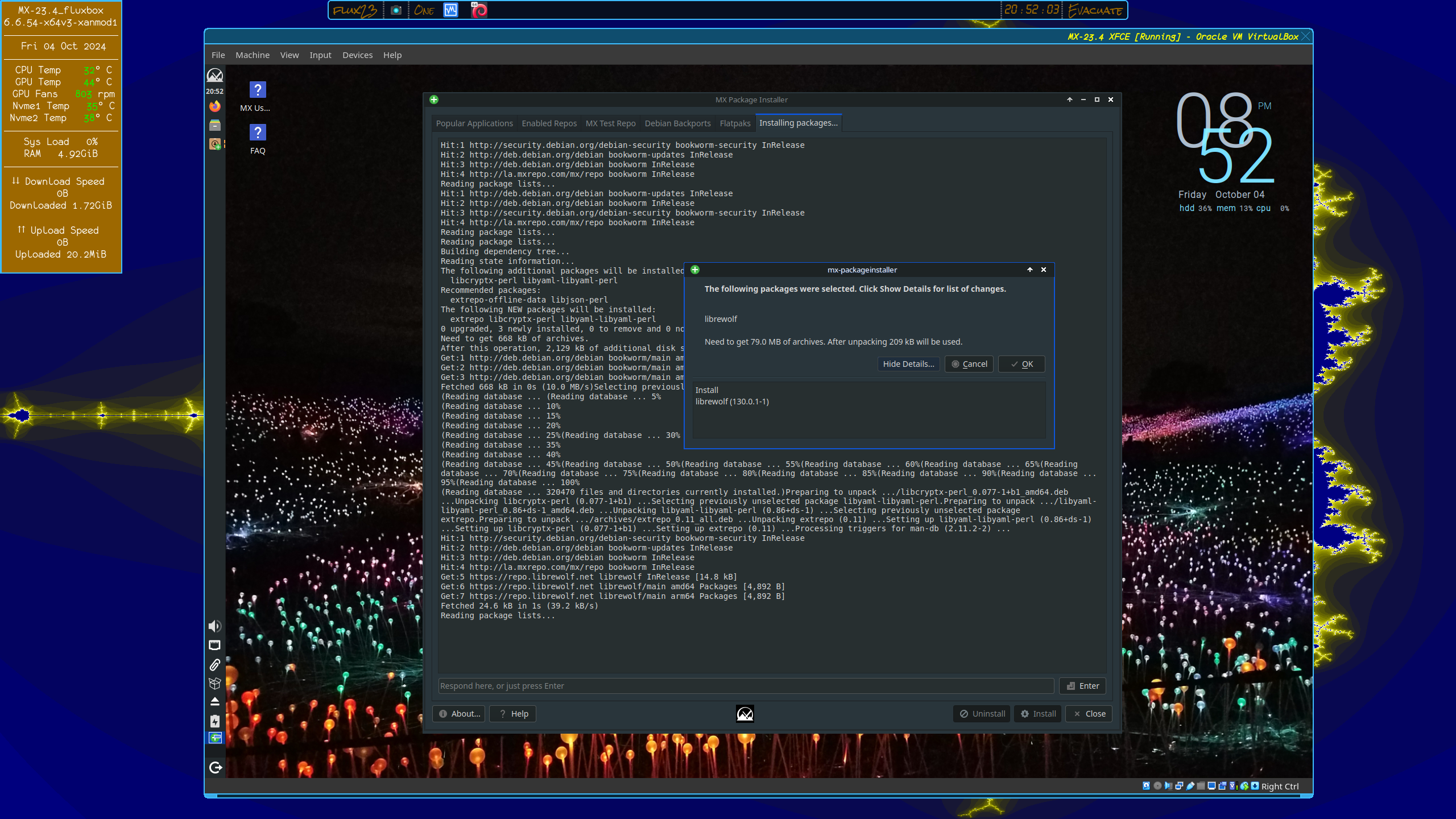1456x819 pixels.
Task: Switch to the Flatpaks tab
Action: coord(735,123)
